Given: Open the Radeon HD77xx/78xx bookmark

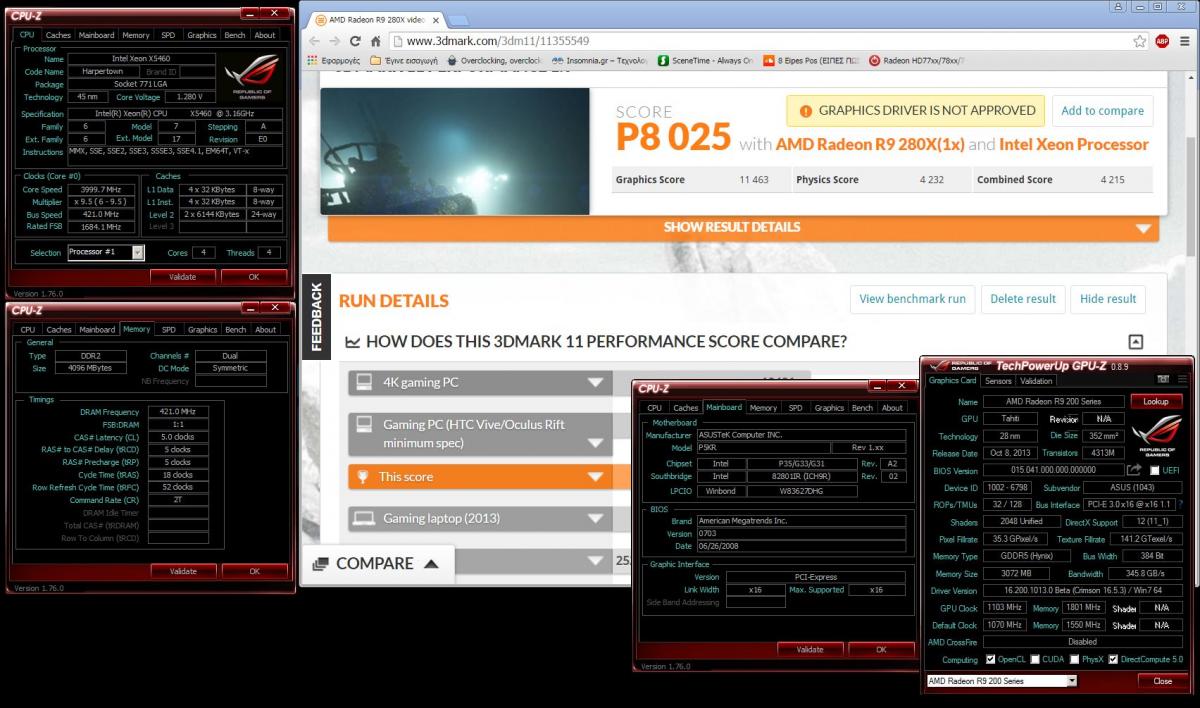Looking at the screenshot, I should [916, 60].
